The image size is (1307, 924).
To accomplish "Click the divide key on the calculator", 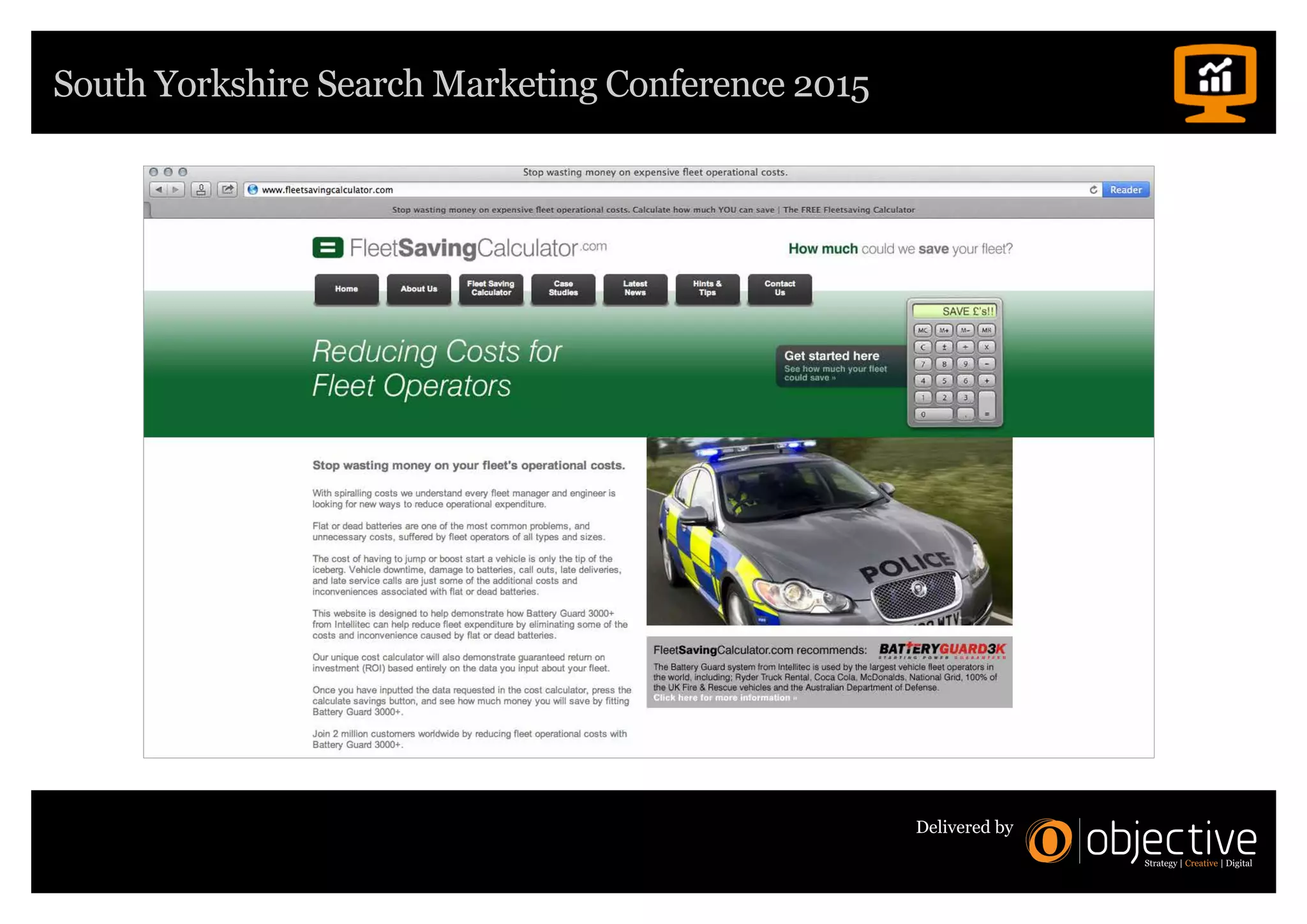I will coord(965,347).
